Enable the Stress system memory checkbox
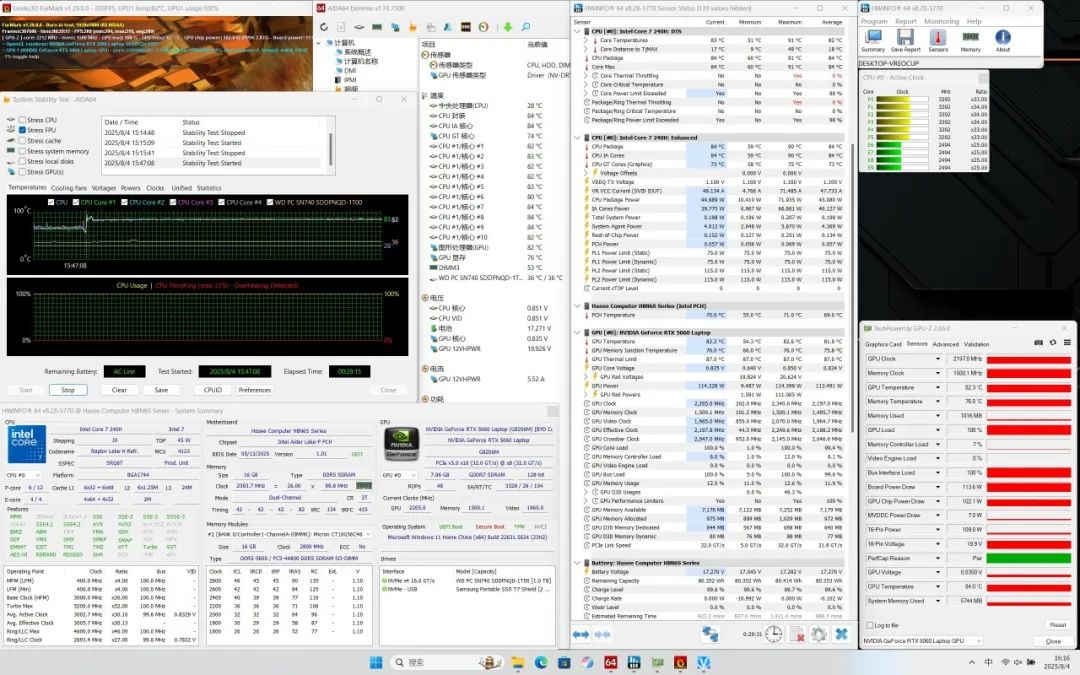Screen dimensions: 1080x675 tap(22, 152)
